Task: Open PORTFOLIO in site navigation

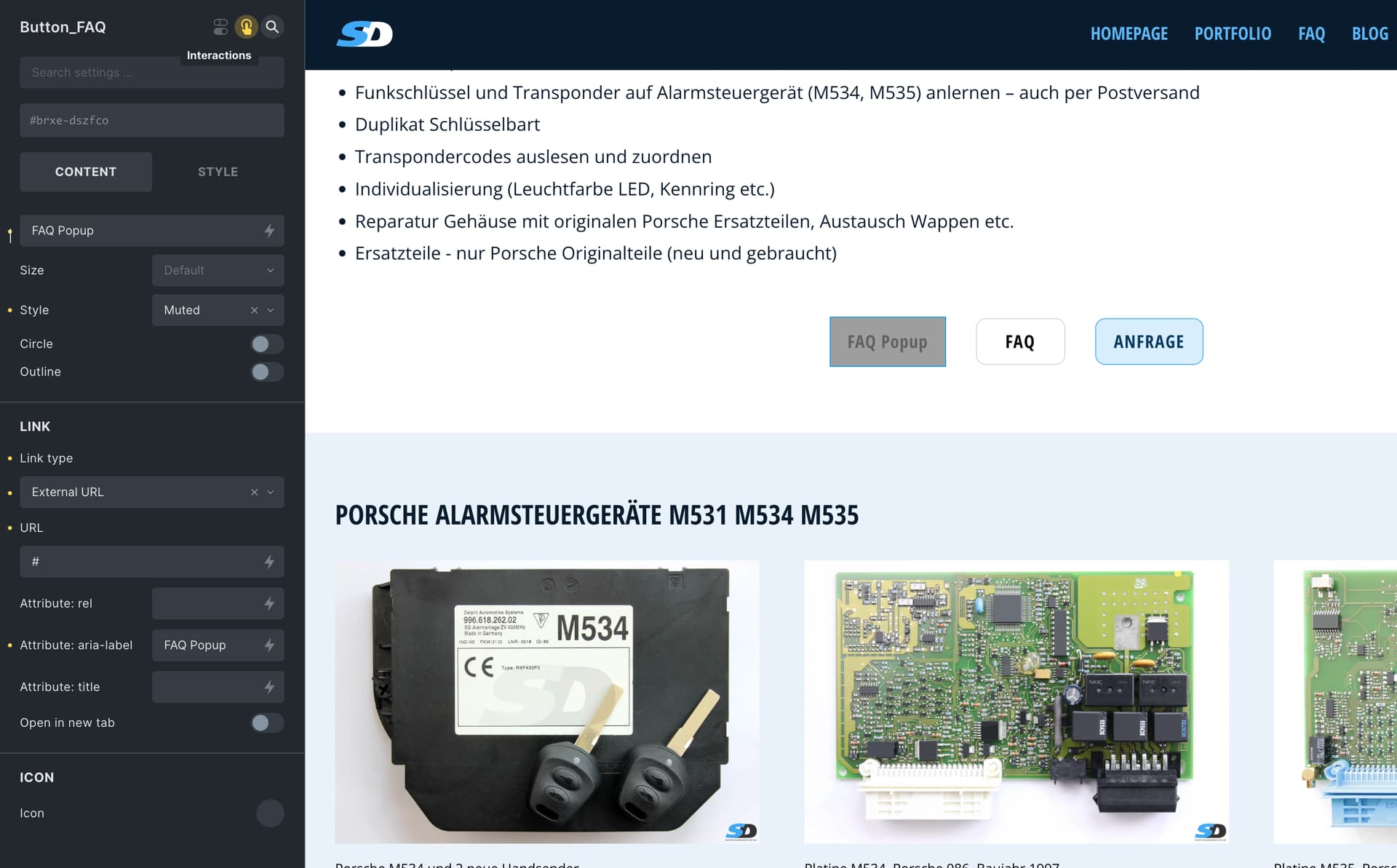Action: click(x=1233, y=33)
